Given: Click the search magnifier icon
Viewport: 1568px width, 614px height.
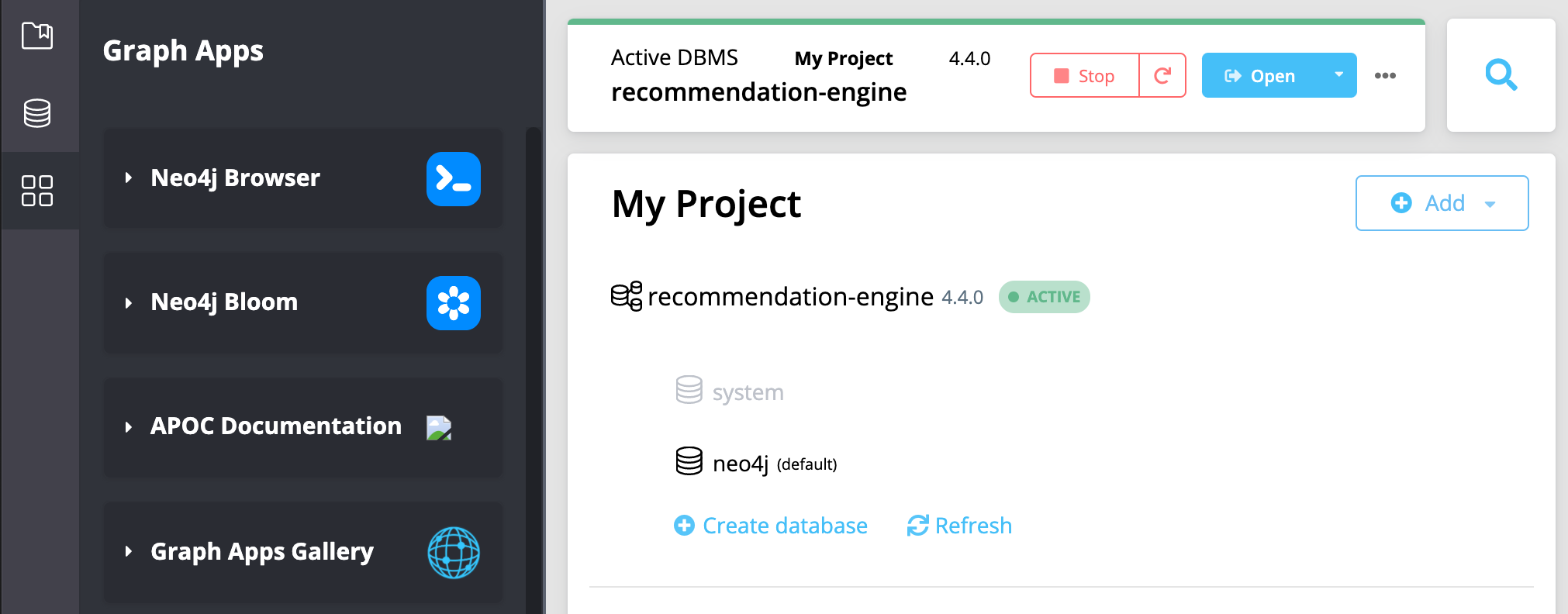Looking at the screenshot, I should click(x=1501, y=75).
